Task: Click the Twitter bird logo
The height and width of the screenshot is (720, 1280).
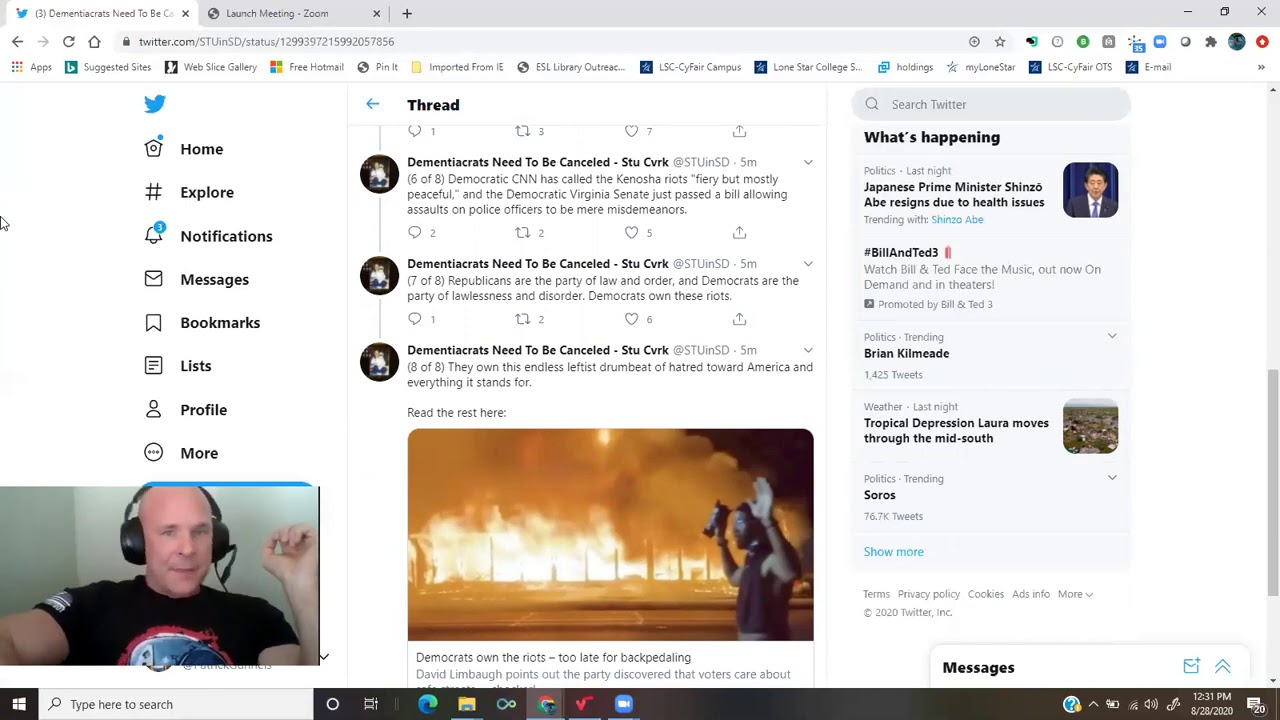Action: (x=154, y=104)
